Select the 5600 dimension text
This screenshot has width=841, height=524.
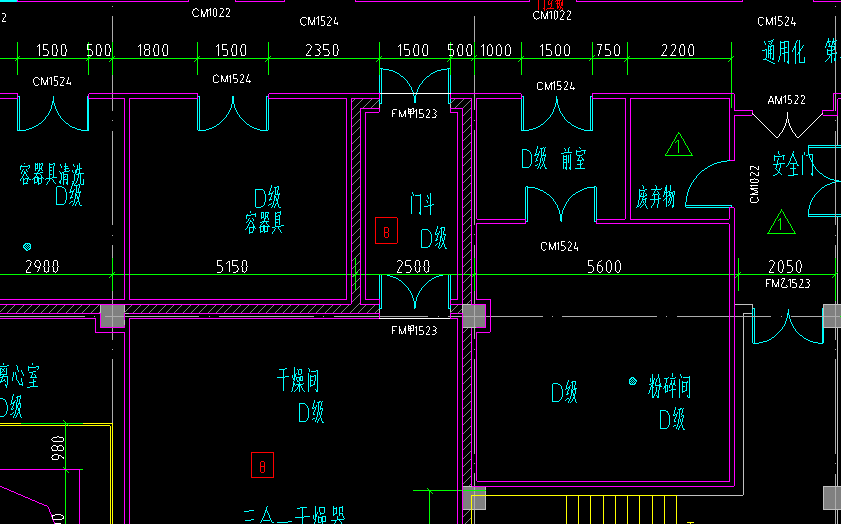(x=604, y=267)
